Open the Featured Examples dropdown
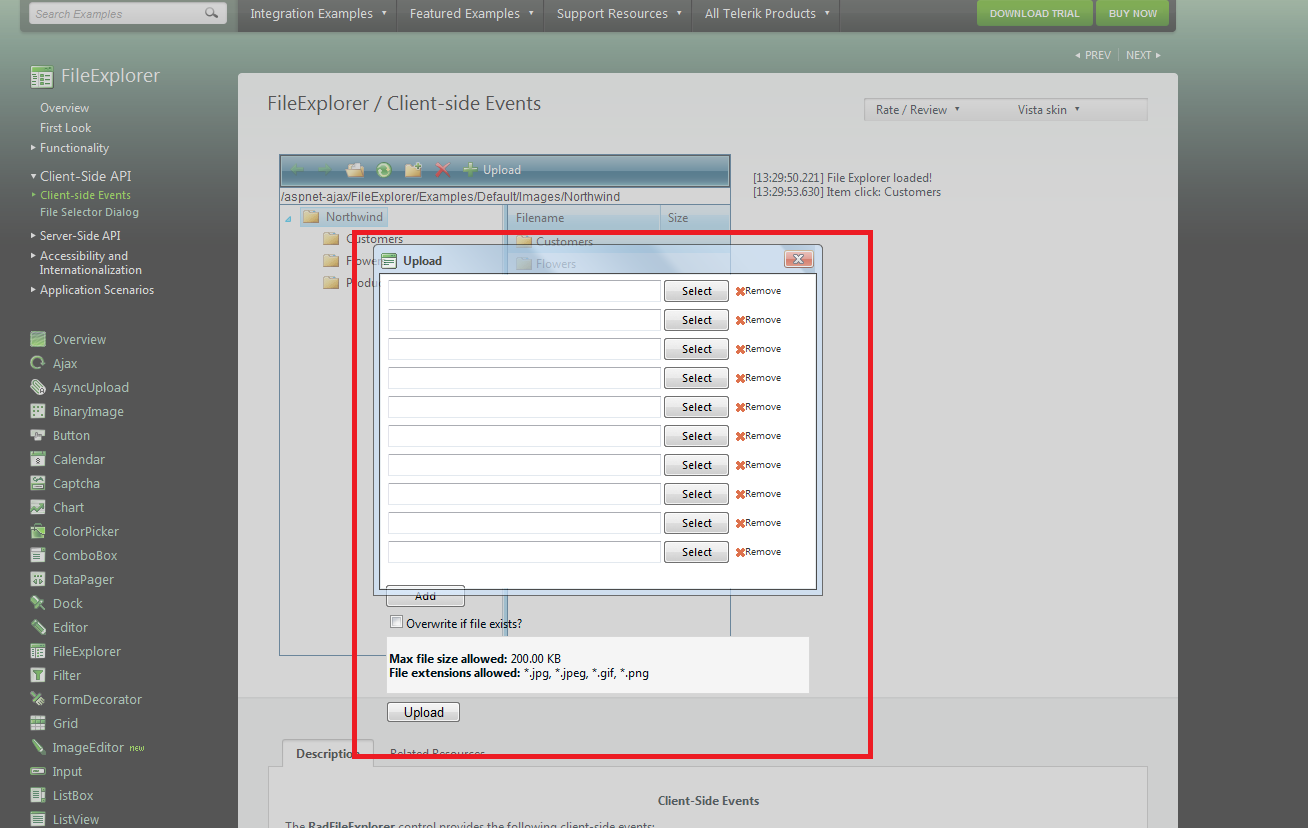 coord(470,14)
